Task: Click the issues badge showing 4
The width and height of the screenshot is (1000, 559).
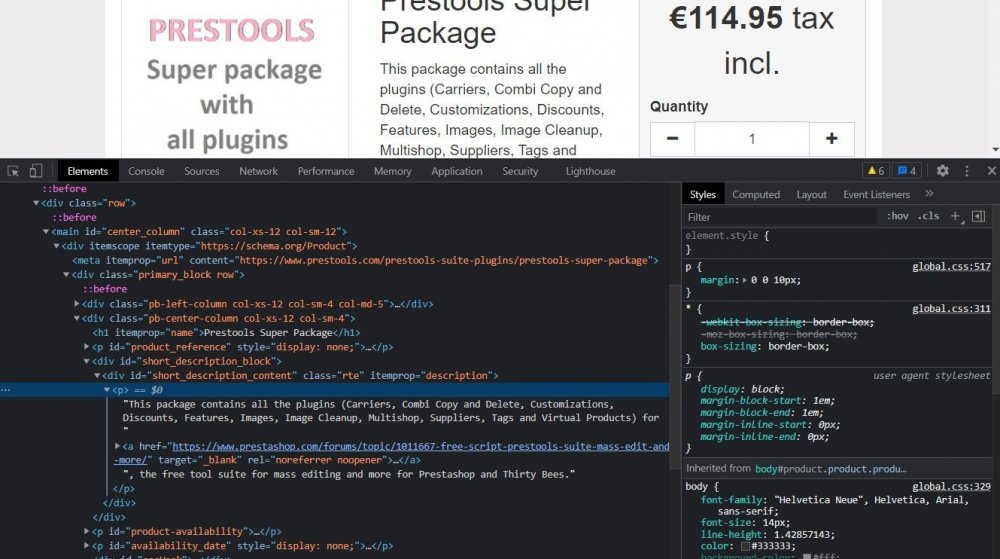Action: [906, 171]
